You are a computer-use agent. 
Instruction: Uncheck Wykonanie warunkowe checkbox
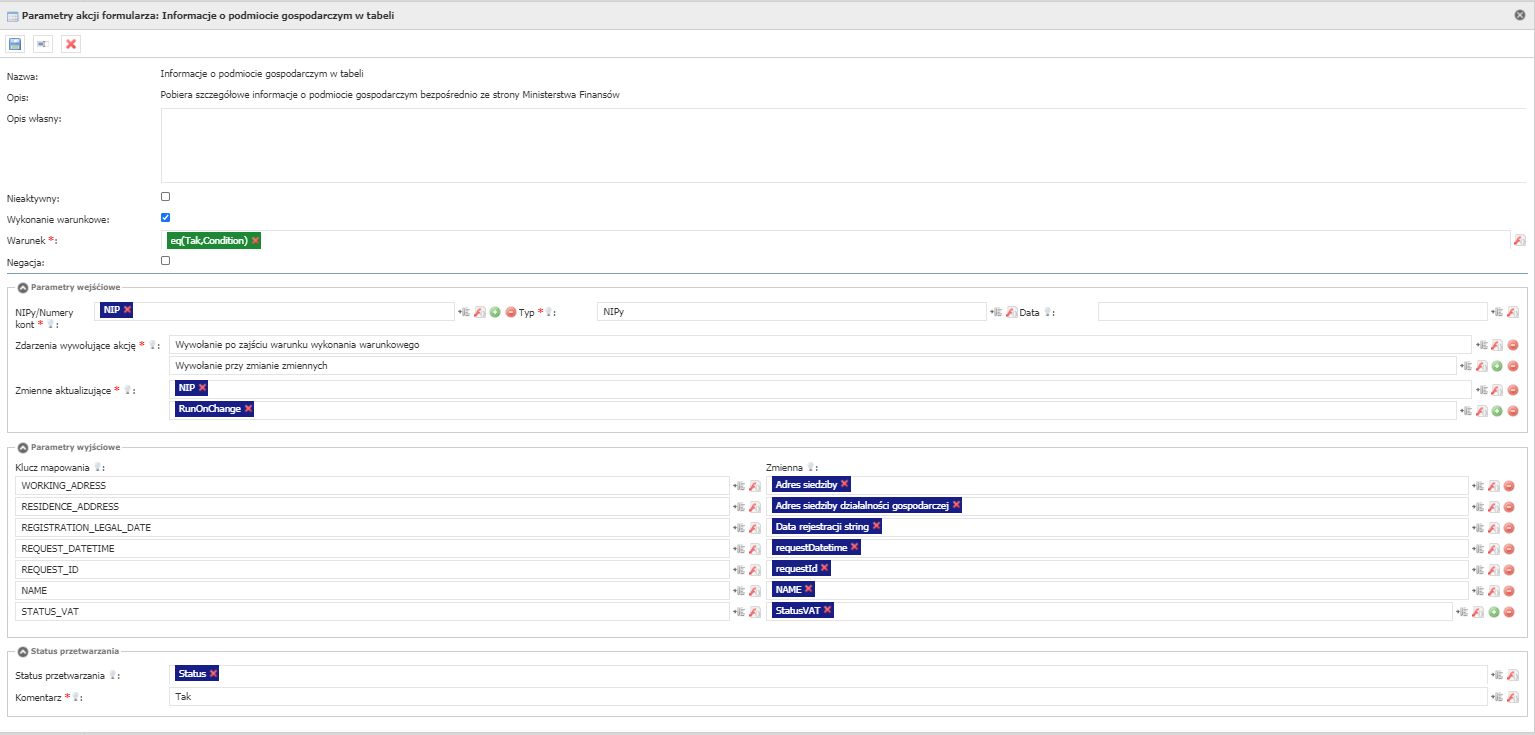166,217
